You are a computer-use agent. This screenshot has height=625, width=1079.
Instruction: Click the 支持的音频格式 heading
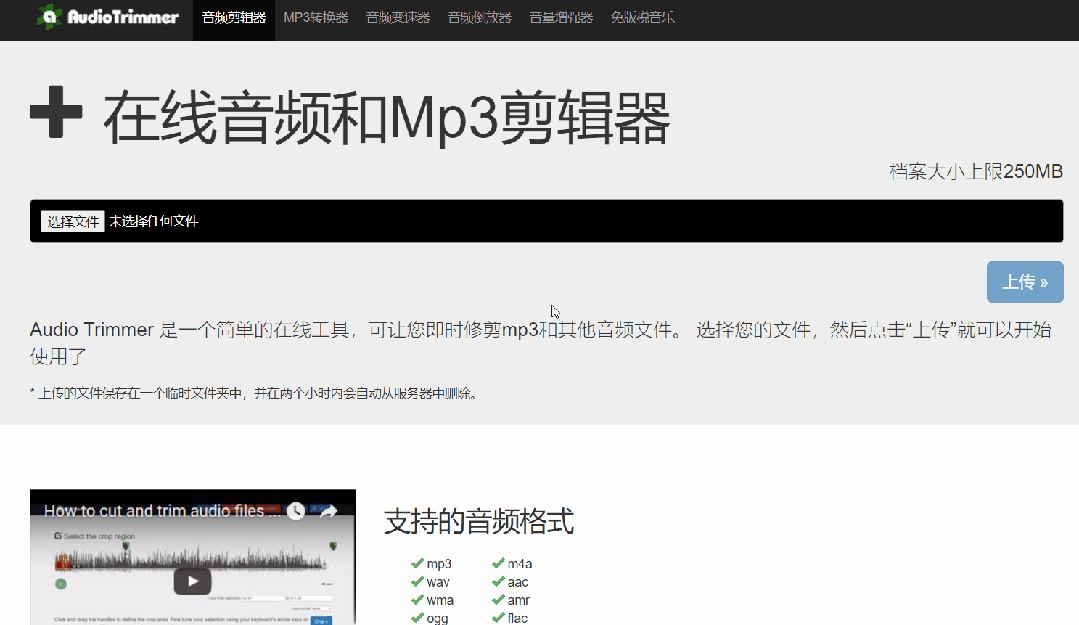pos(479,521)
